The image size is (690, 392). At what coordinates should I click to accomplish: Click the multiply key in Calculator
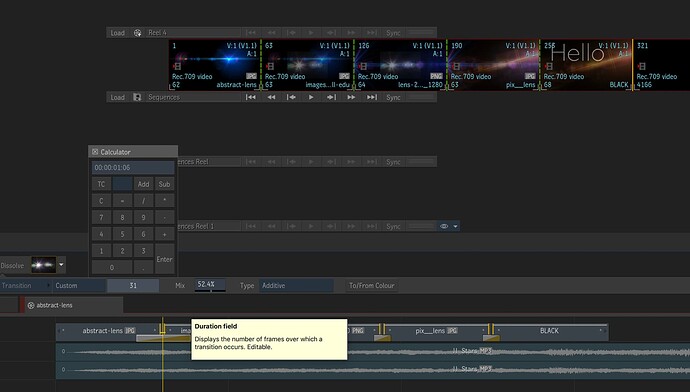click(x=165, y=201)
